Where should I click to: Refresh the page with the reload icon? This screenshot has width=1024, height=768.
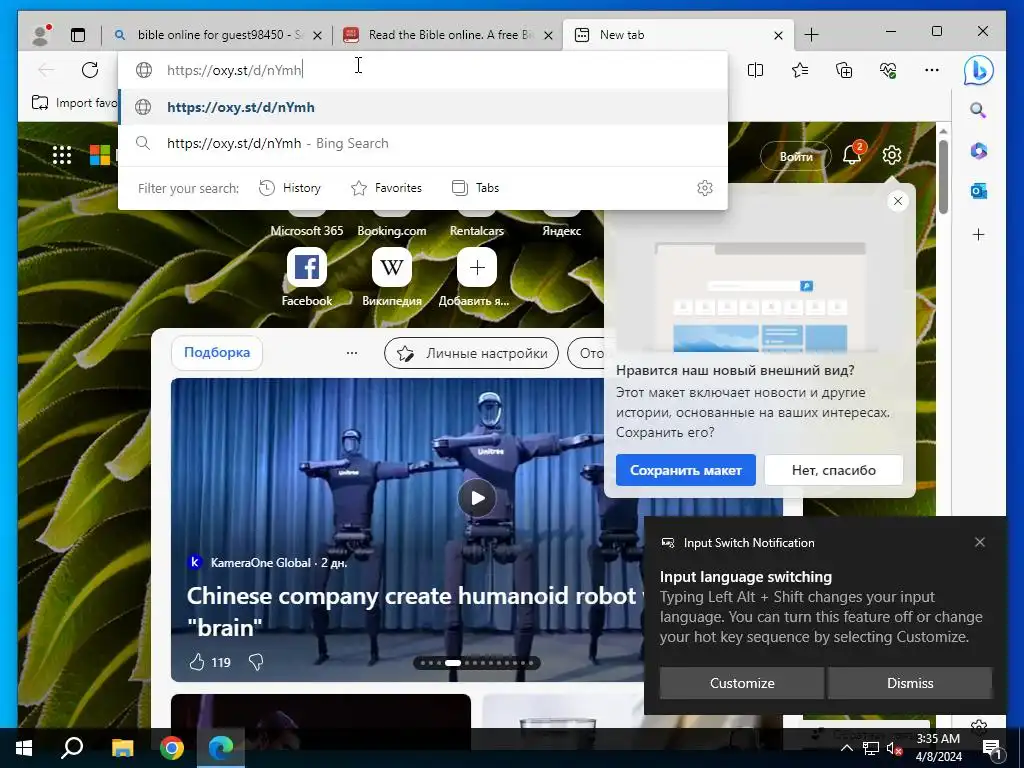point(90,70)
